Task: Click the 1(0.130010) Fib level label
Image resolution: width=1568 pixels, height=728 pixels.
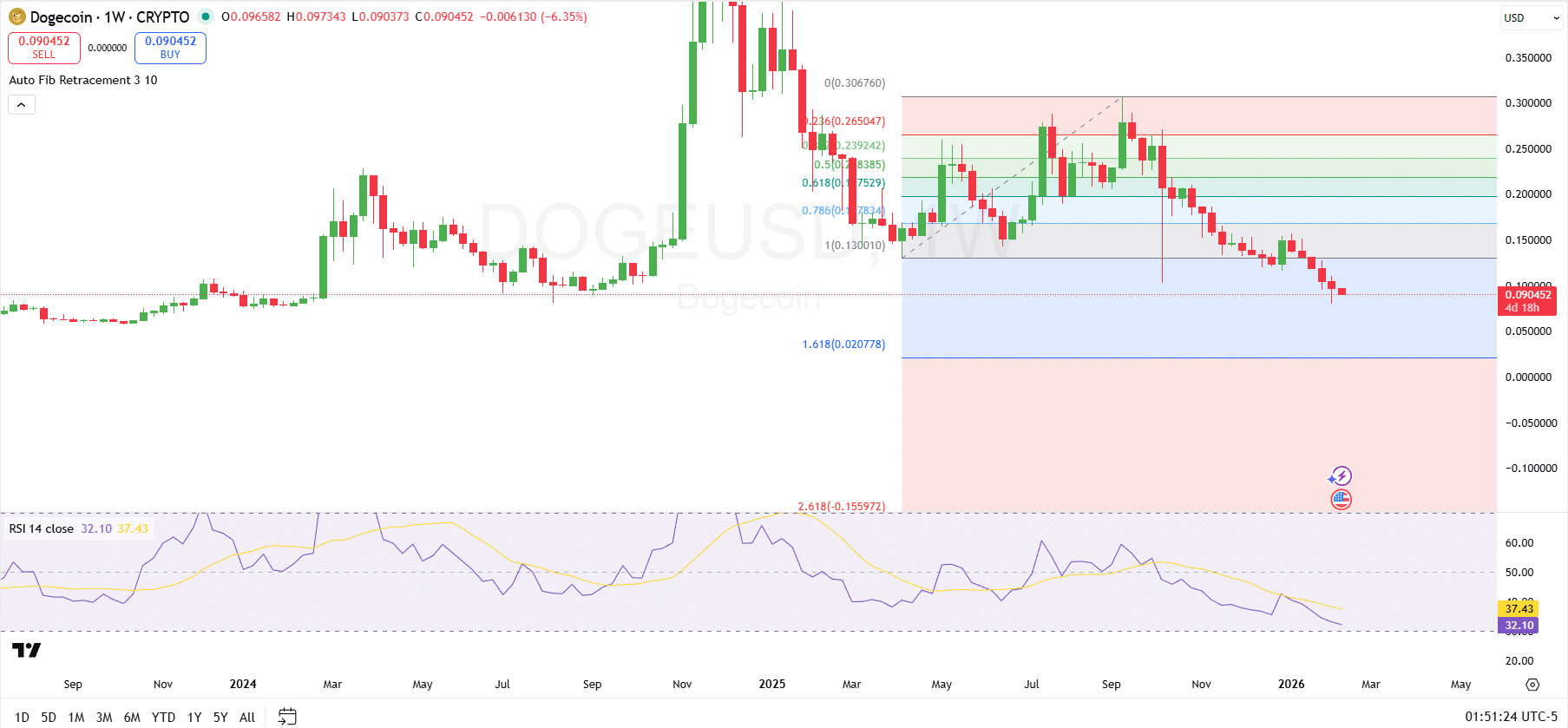Action: pyautogui.click(x=855, y=246)
